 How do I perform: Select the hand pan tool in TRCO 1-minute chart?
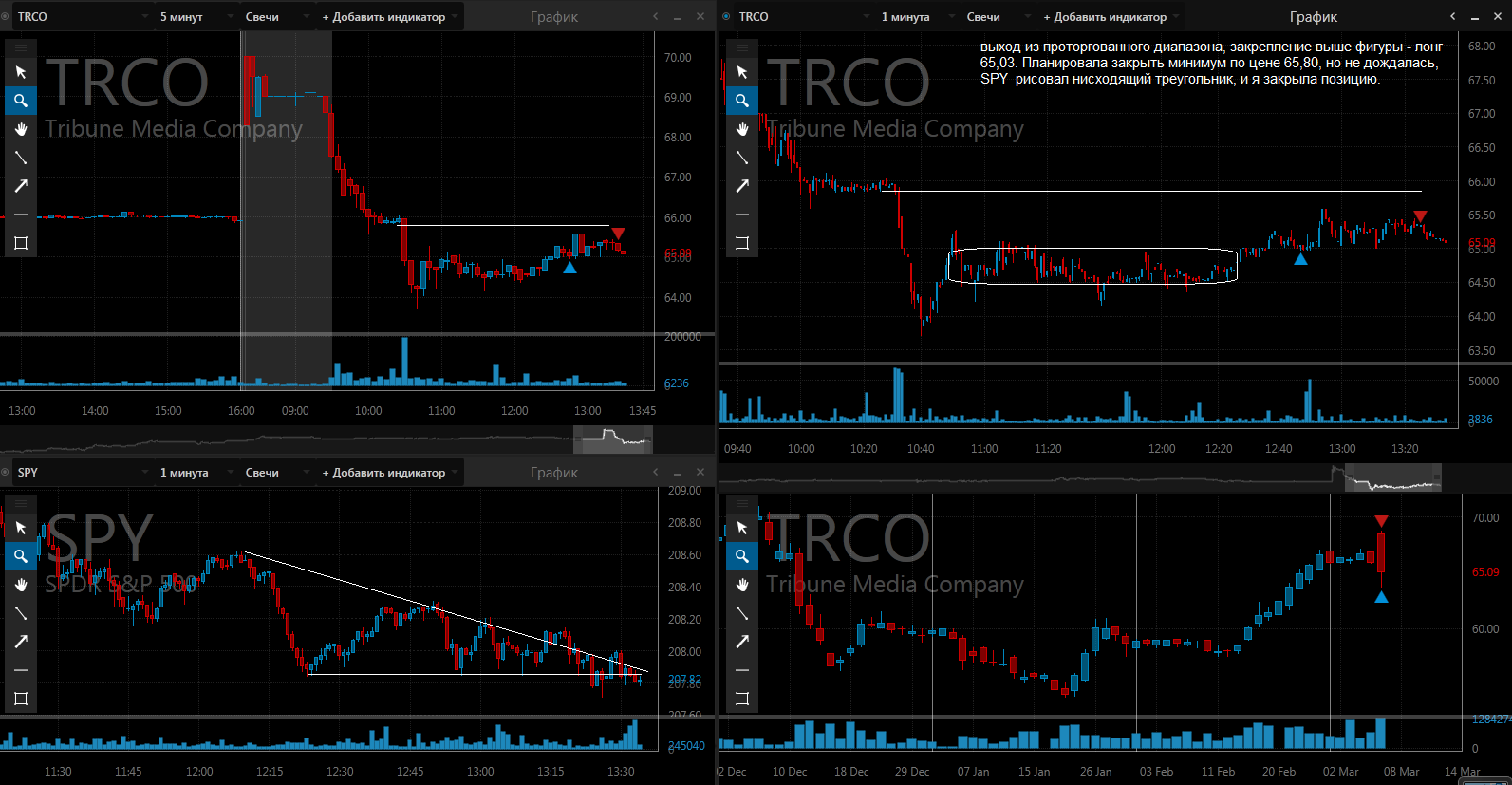click(742, 129)
